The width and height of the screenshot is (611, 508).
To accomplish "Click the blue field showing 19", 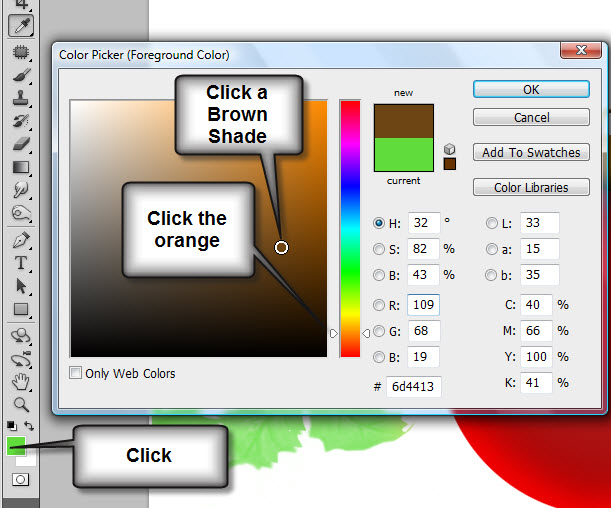I will (424, 357).
